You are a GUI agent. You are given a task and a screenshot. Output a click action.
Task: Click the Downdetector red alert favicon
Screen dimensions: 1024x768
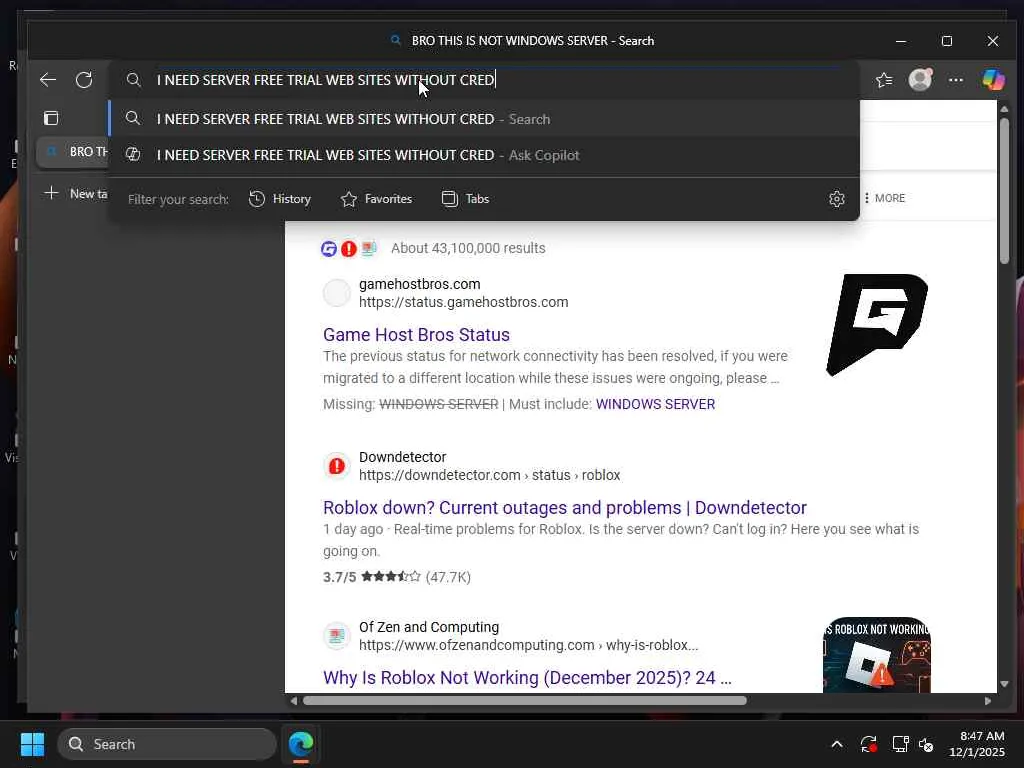[x=336, y=466]
